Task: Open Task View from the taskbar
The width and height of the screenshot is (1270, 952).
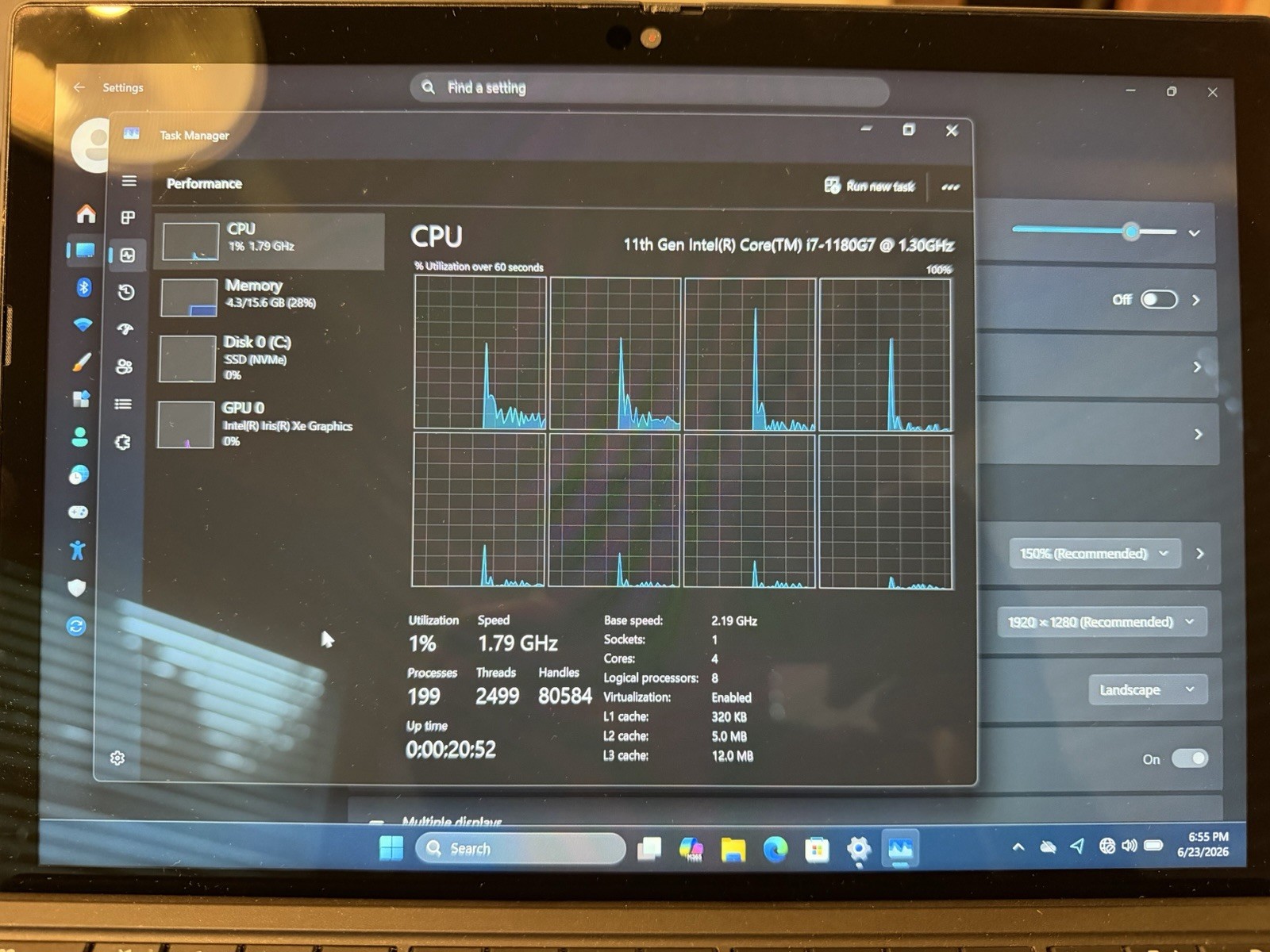Action: (649, 849)
